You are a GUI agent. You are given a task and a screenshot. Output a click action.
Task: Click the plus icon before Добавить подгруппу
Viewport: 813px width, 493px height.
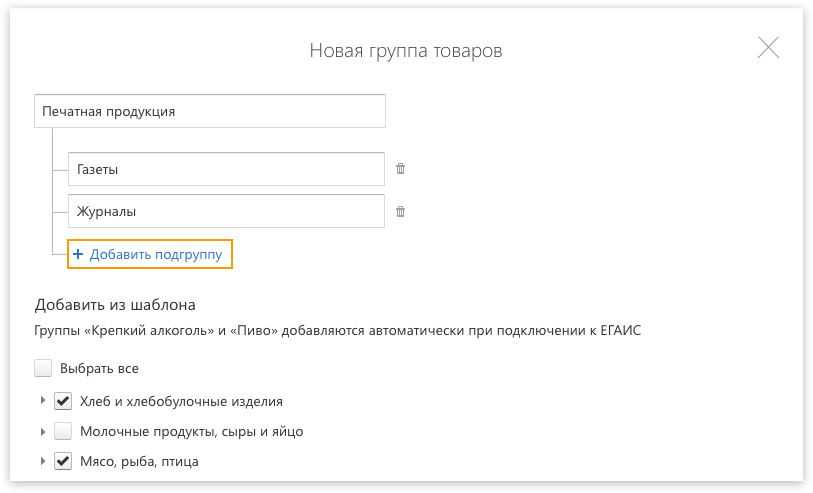tap(78, 254)
